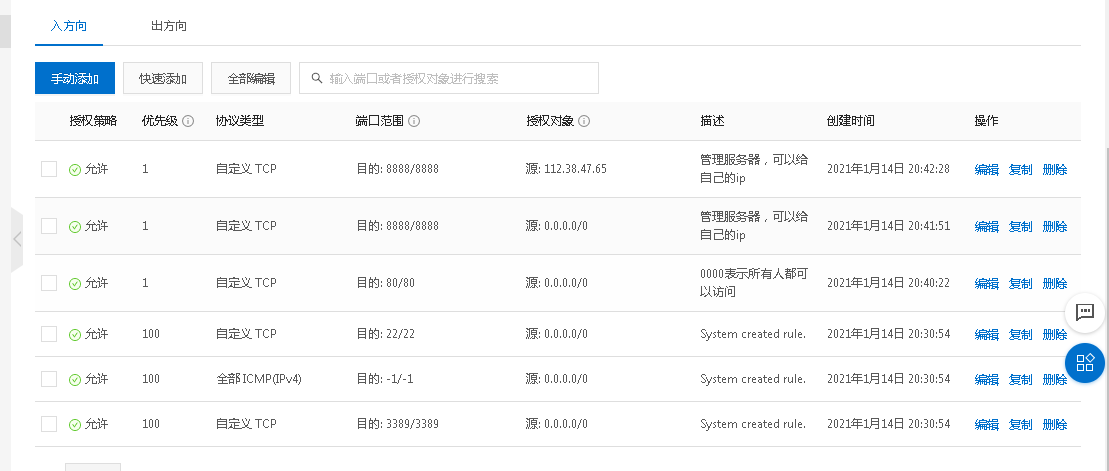Check the box for 3389/3389 rule
This screenshot has height=471, width=1109.
[x=49, y=424]
